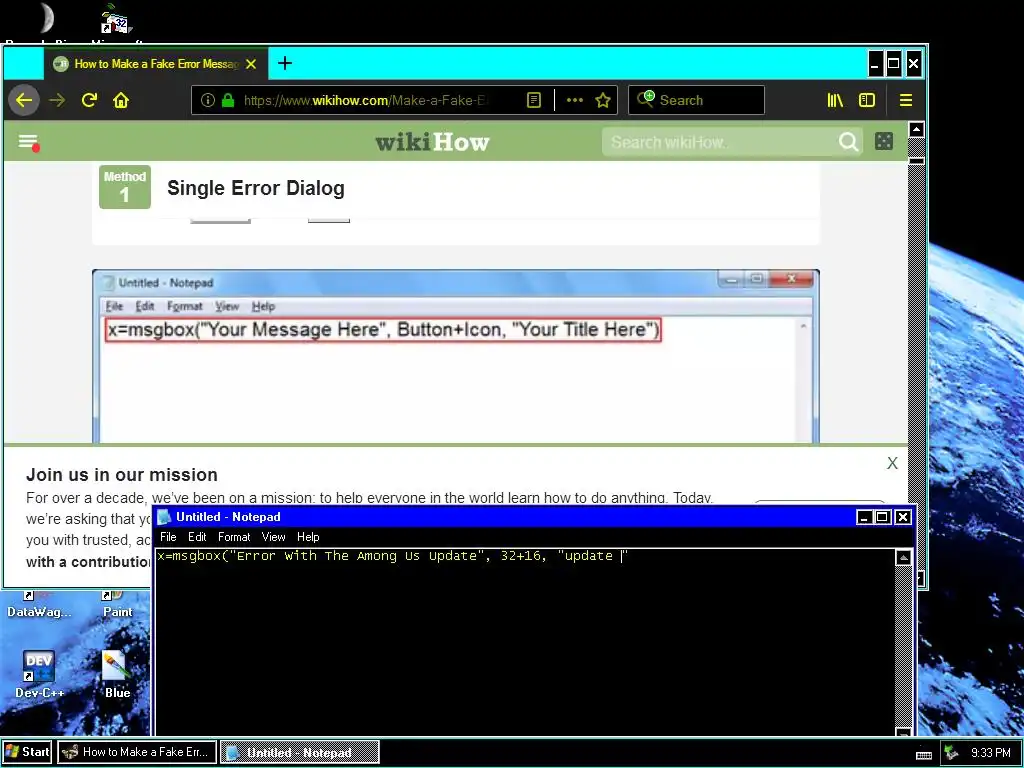Minimize the browser window
Image resolution: width=1024 pixels, height=768 pixels.
pyautogui.click(x=875, y=64)
